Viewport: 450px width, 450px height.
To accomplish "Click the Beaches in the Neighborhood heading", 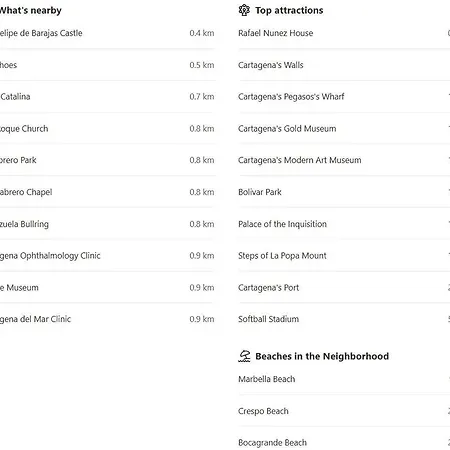I will pos(322,356).
